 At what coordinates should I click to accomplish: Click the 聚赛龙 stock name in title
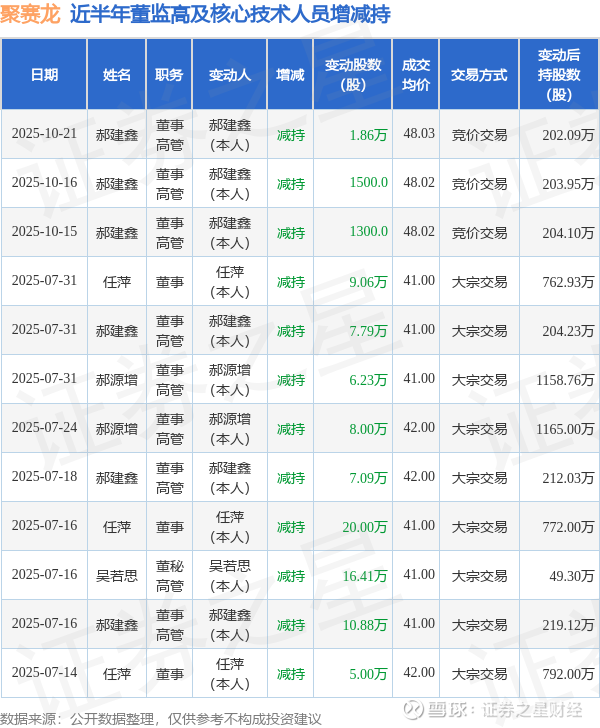point(30,14)
